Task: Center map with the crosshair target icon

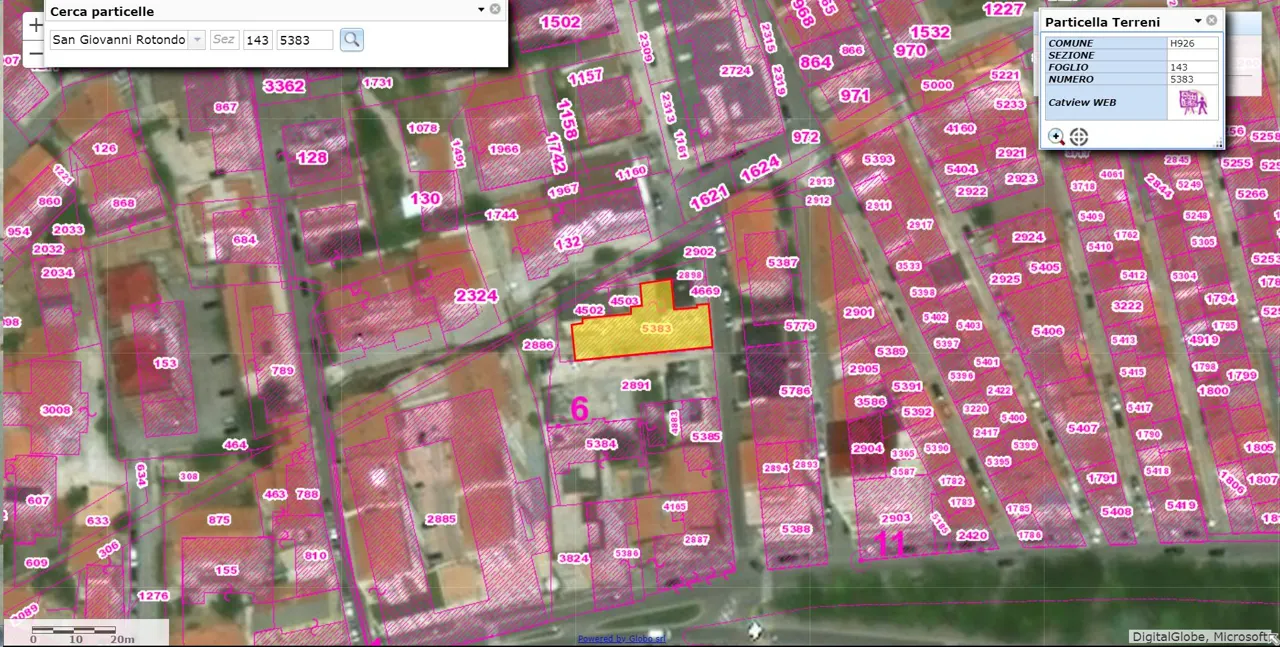Action: (x=1079, y=136)
